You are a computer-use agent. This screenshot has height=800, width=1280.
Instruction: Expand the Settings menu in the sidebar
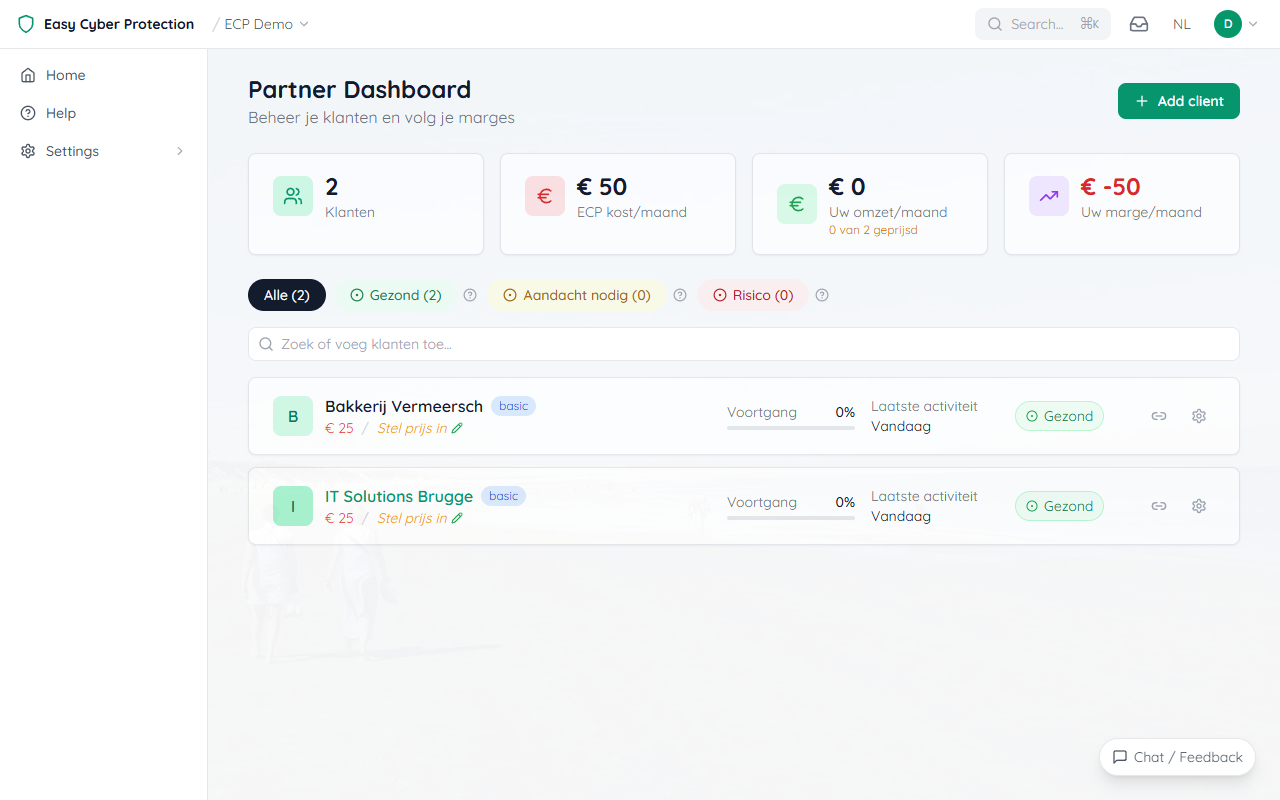coord(72,151)
